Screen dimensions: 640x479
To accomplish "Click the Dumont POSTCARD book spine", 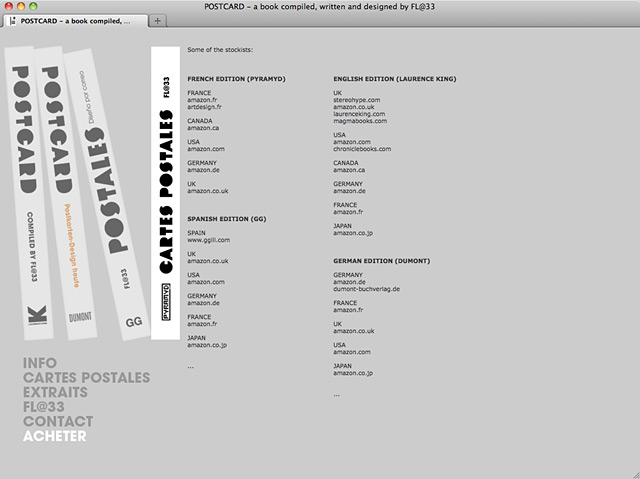I will pyautogui.click(x=65, y=193).
